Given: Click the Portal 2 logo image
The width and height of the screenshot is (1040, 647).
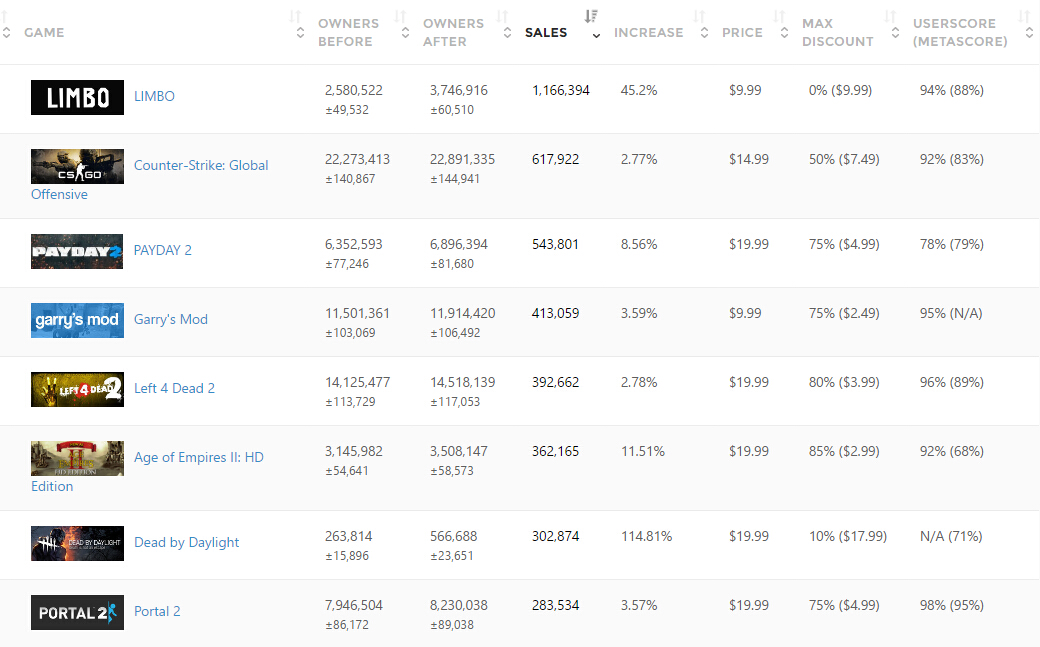Looking at the screenshot, I should pyautogui.click(x=77, y=612).
